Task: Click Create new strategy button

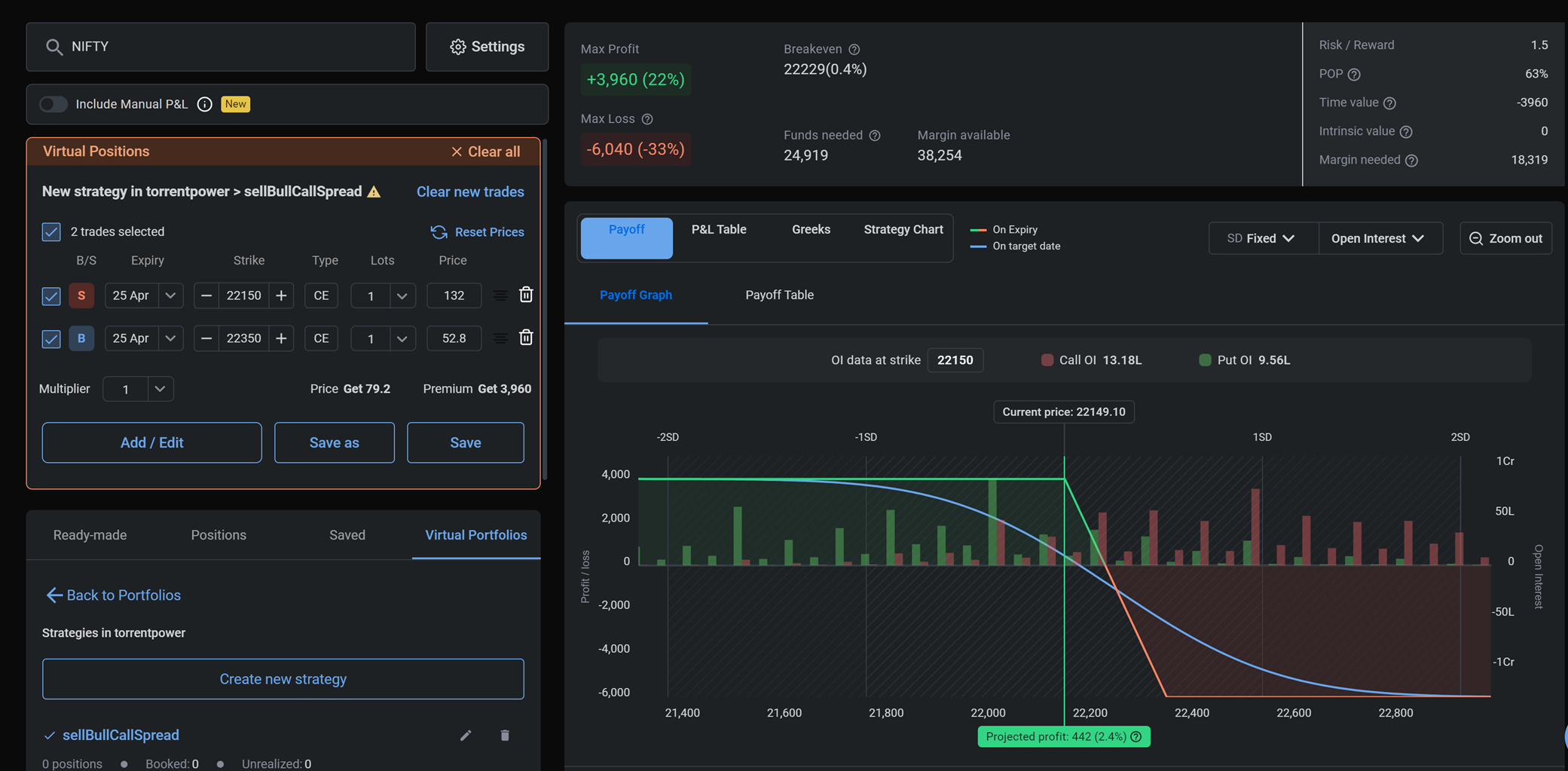Action: pos(283,679)
